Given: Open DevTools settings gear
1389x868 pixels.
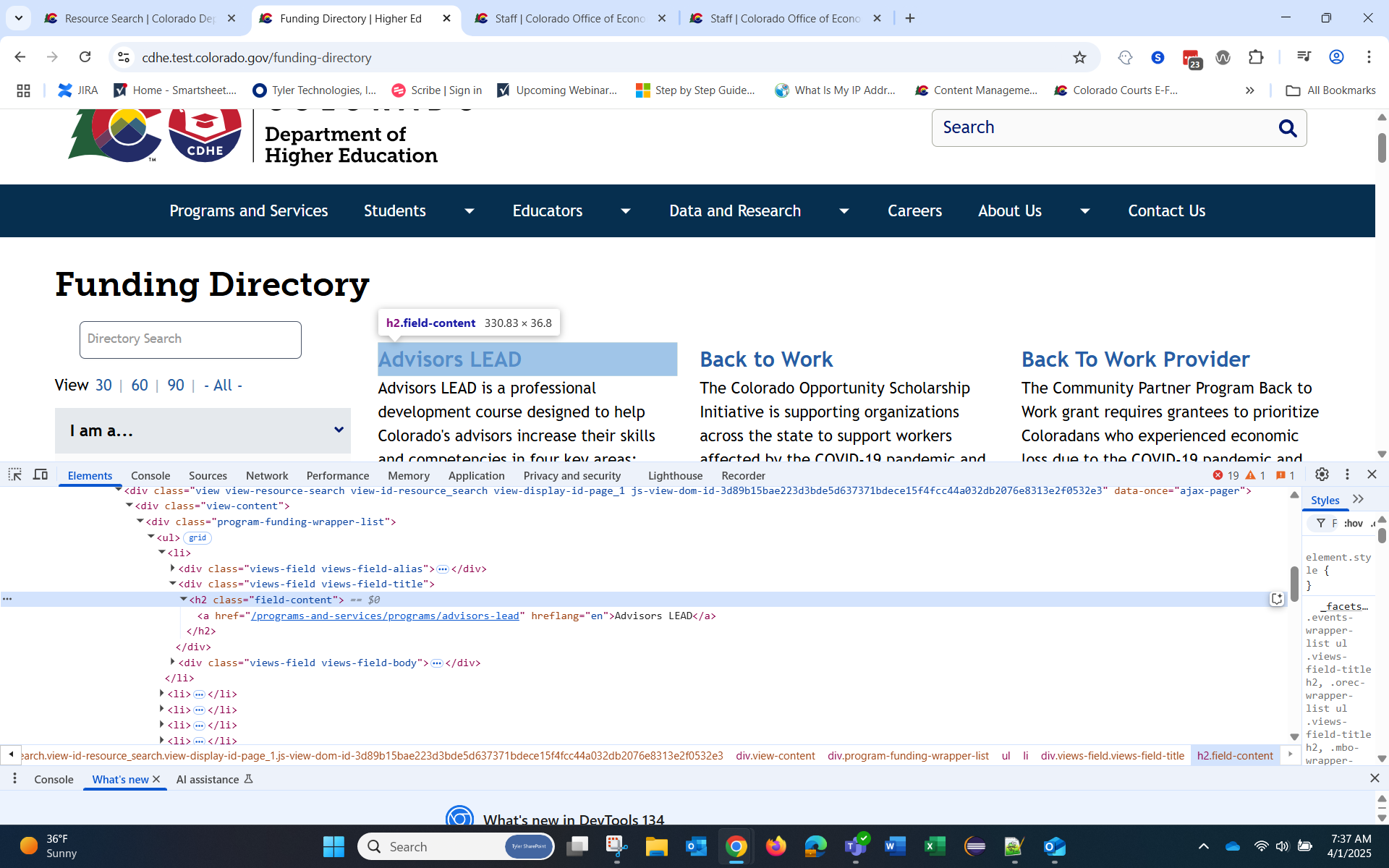Looking at the screenshot, I should [x=1322, y=475].
